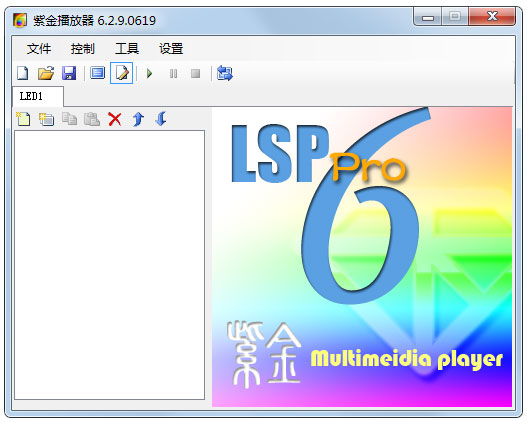Click the paste icon above the list
Screen dimensions: 527x422
point(92,119)
